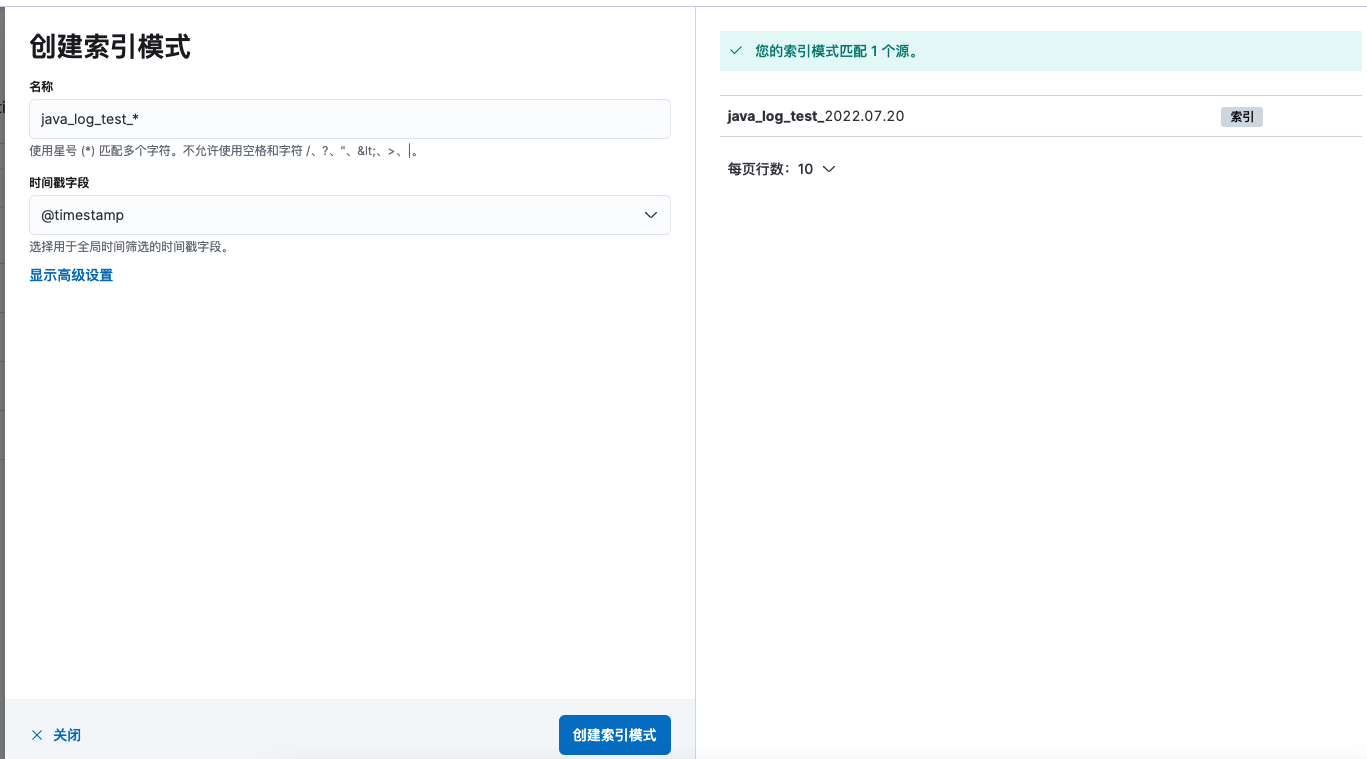The width and height of the screenshot is (1367, 759).
Task: Click the 选择用于全局时间筛选的时间戳字段 help text
Action: coord(129,247)
